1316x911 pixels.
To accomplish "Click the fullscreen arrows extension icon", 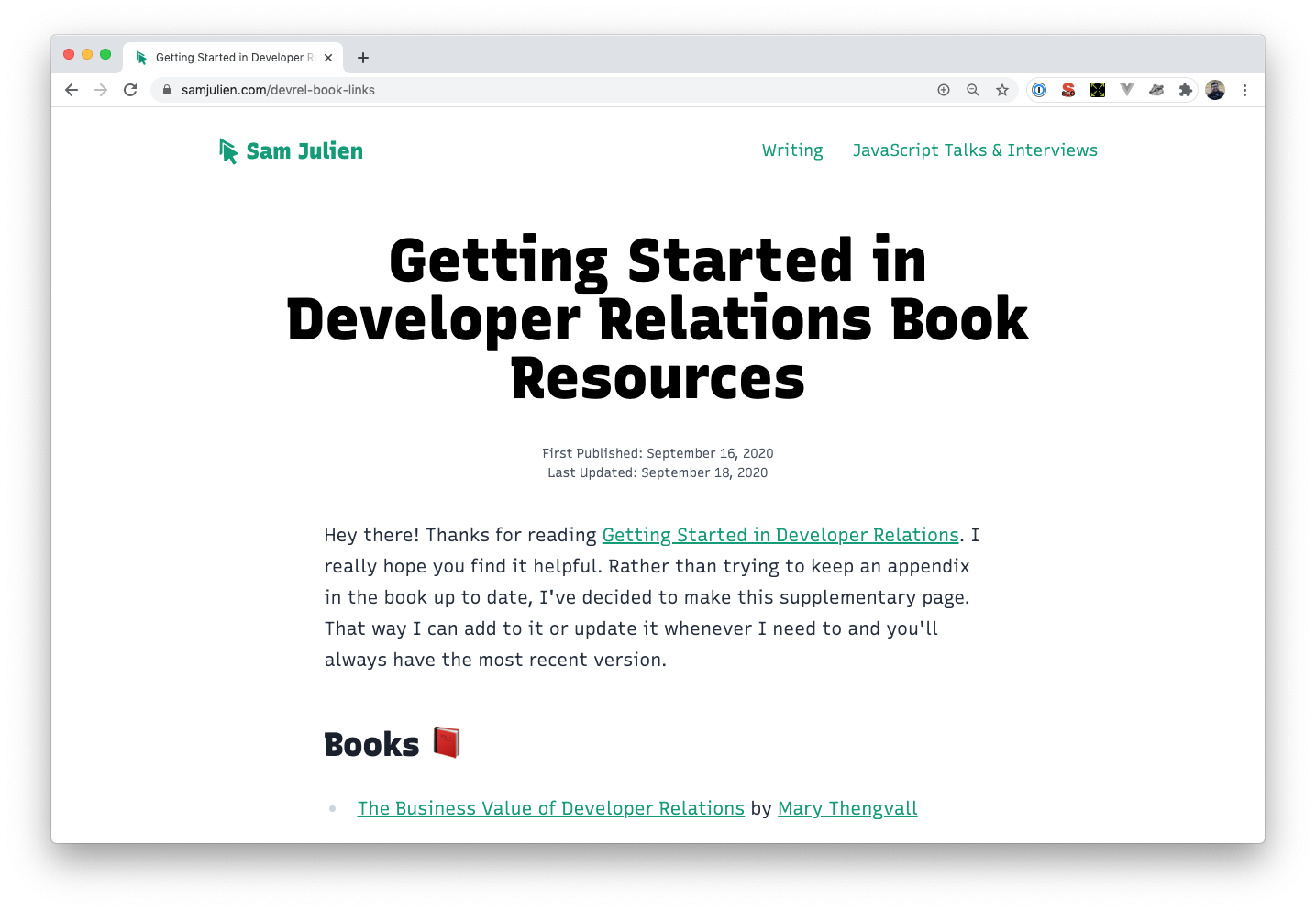I will tap(1098, 90).
